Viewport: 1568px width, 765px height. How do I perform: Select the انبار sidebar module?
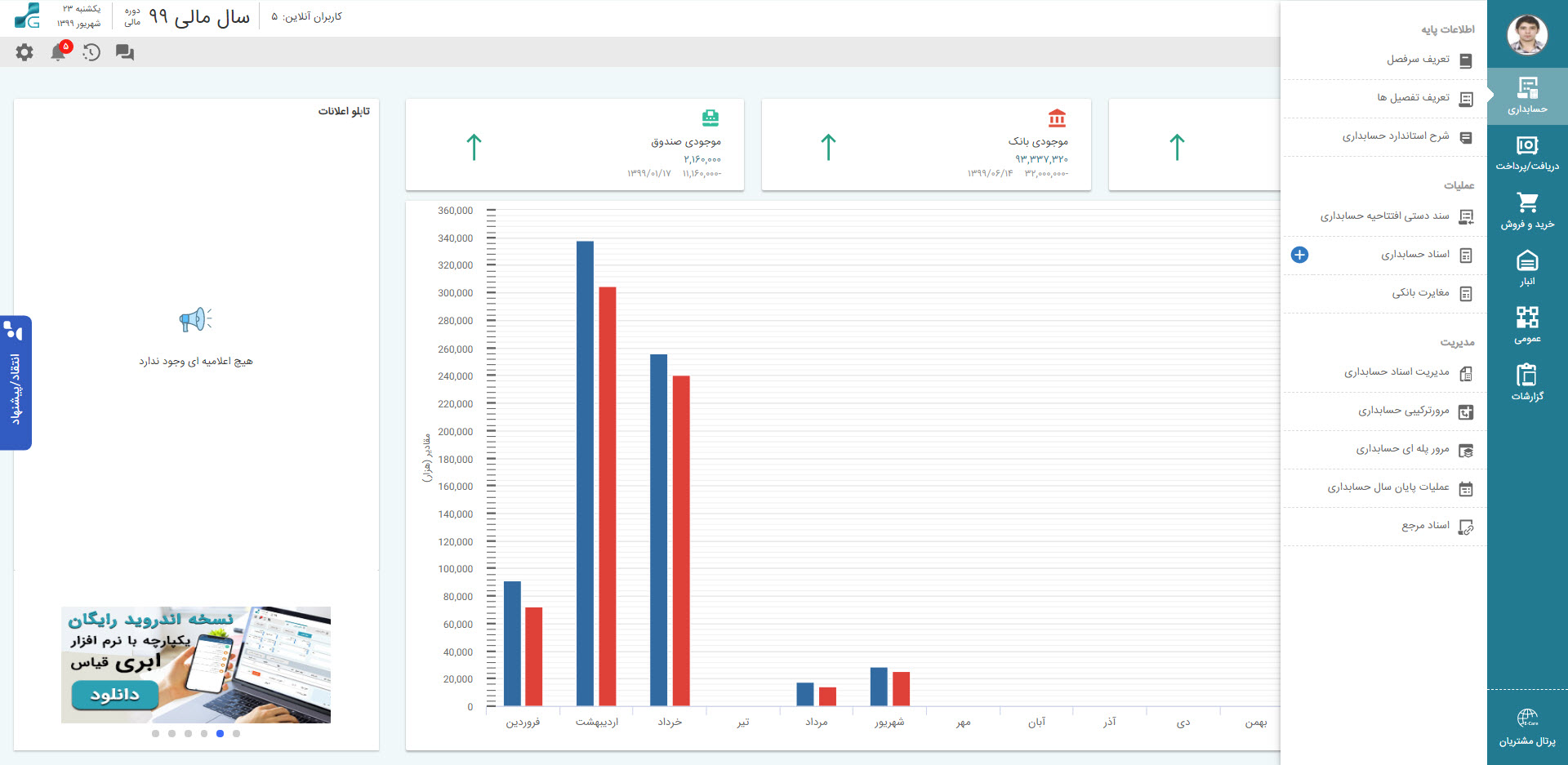coord(1527,268)
